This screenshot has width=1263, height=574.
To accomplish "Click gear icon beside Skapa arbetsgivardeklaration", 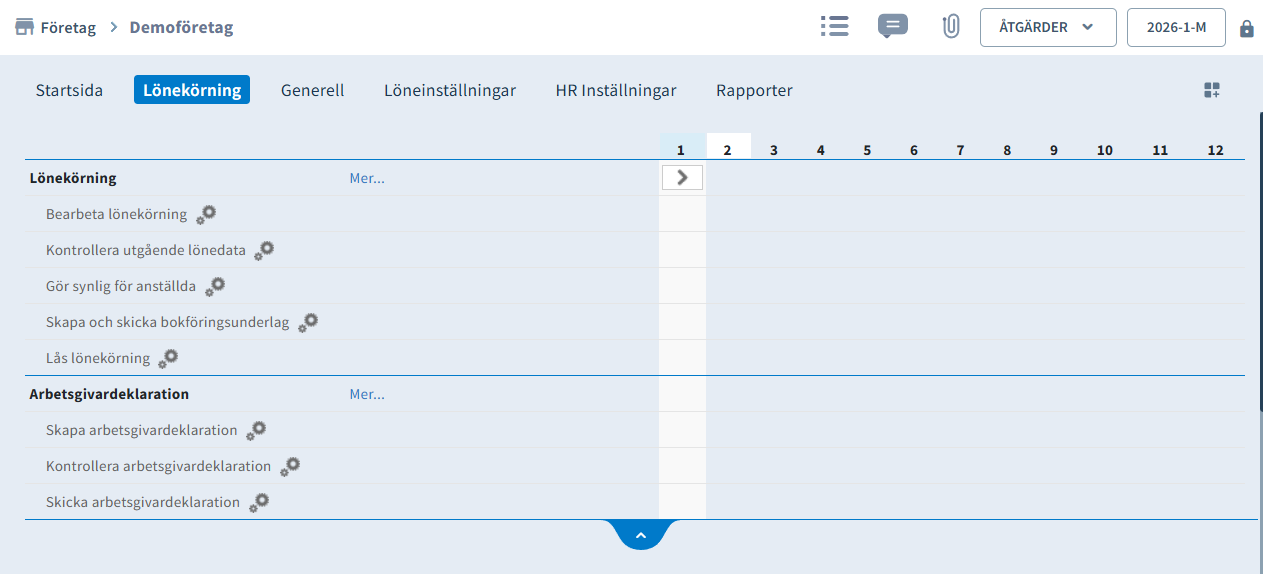I will tap(256, 430).
